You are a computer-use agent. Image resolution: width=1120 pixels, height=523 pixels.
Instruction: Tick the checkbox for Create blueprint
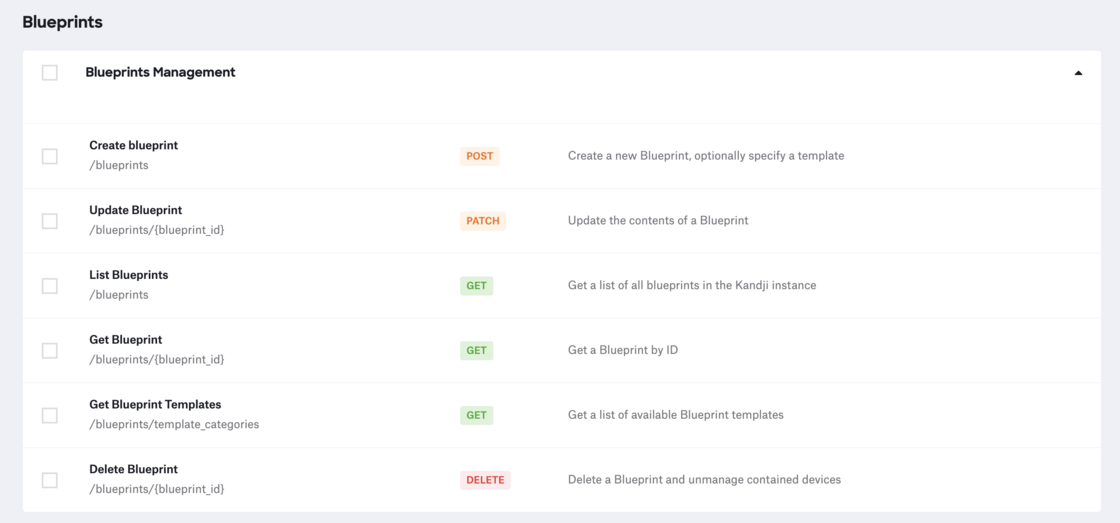tap(50, 156)
